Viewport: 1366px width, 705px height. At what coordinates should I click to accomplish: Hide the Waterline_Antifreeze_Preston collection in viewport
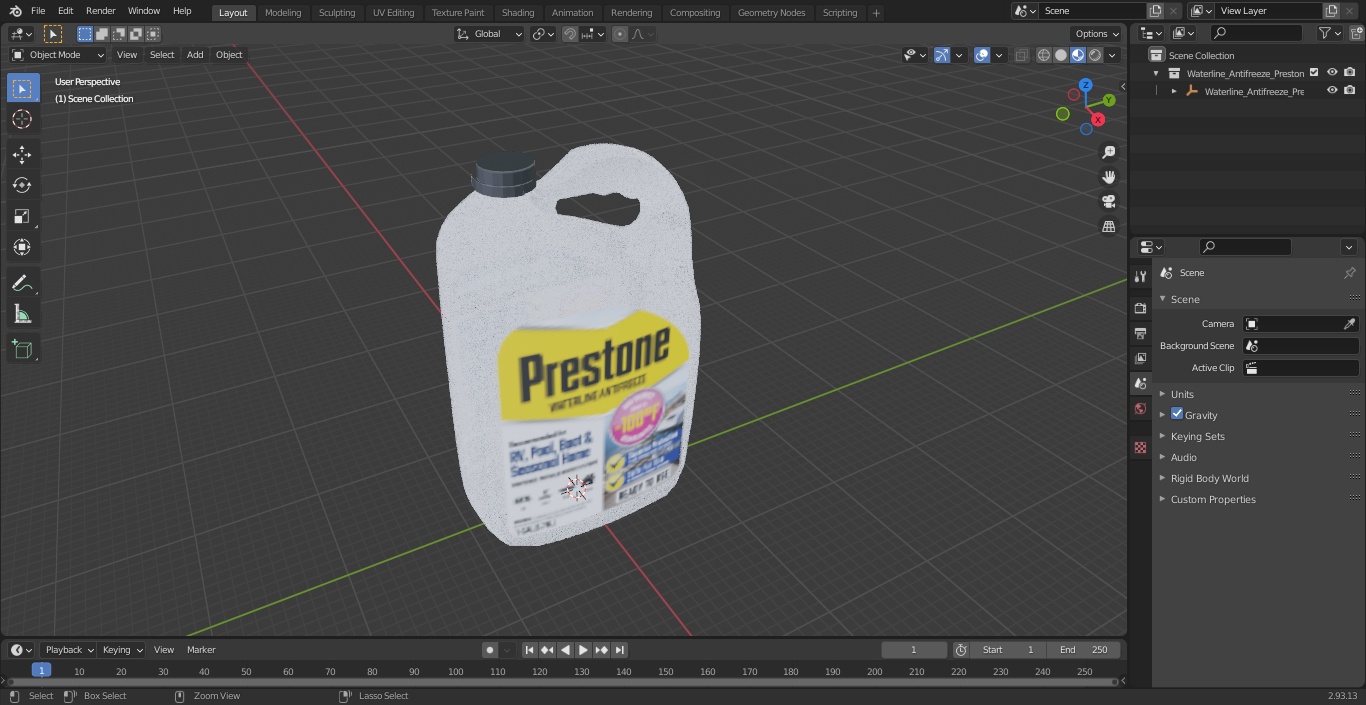pos(1332,73)
